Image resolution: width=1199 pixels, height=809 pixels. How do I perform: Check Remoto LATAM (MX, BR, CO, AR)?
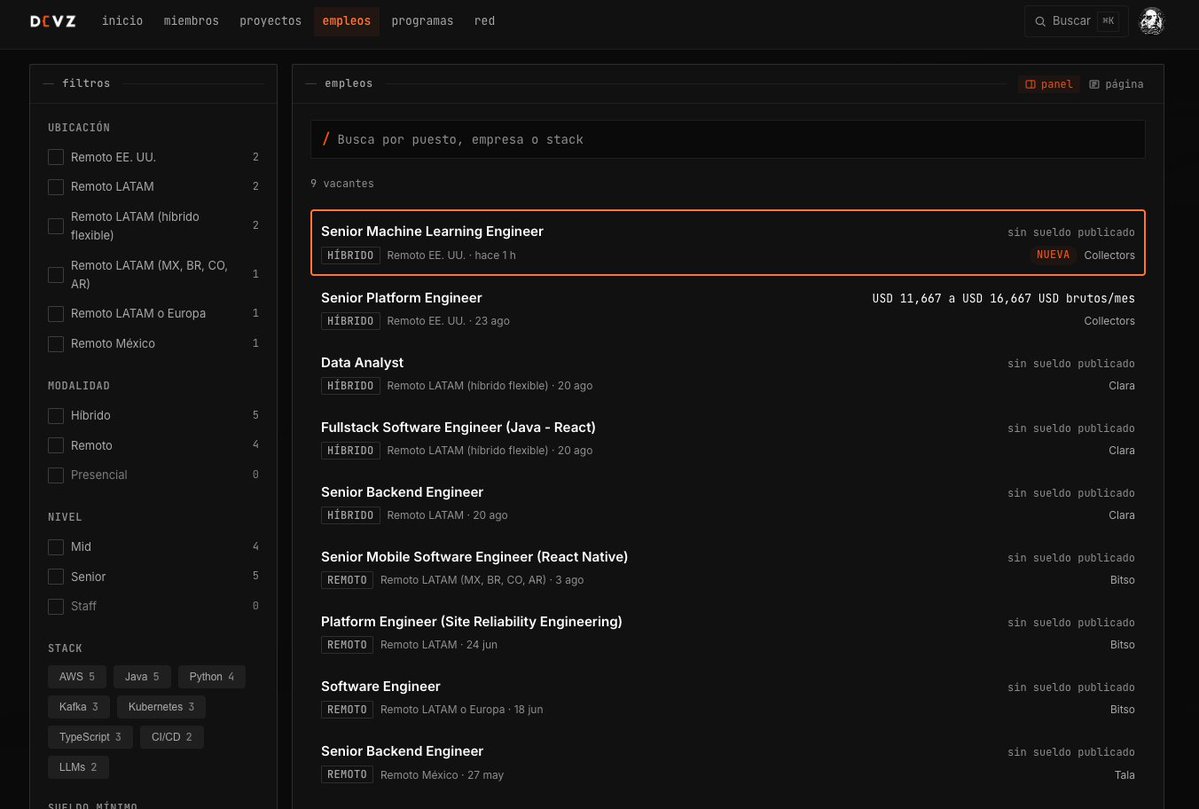(x=56, y=275)
